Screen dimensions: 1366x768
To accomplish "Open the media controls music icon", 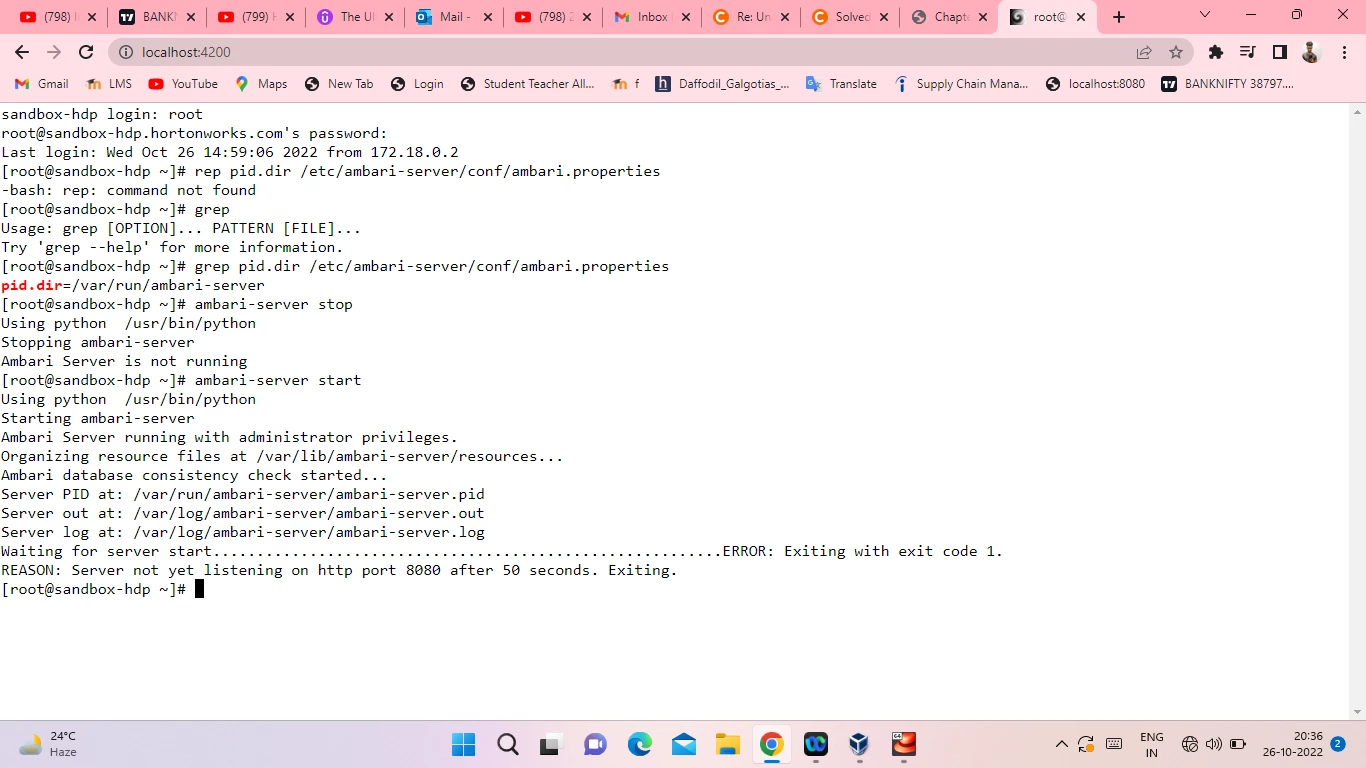I will 1248,52.
